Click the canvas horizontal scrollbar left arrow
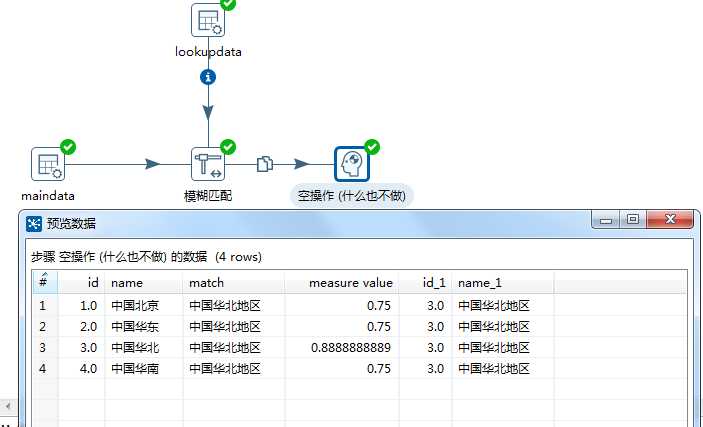This screenshot has width=703, height=427. click(7, 406)
